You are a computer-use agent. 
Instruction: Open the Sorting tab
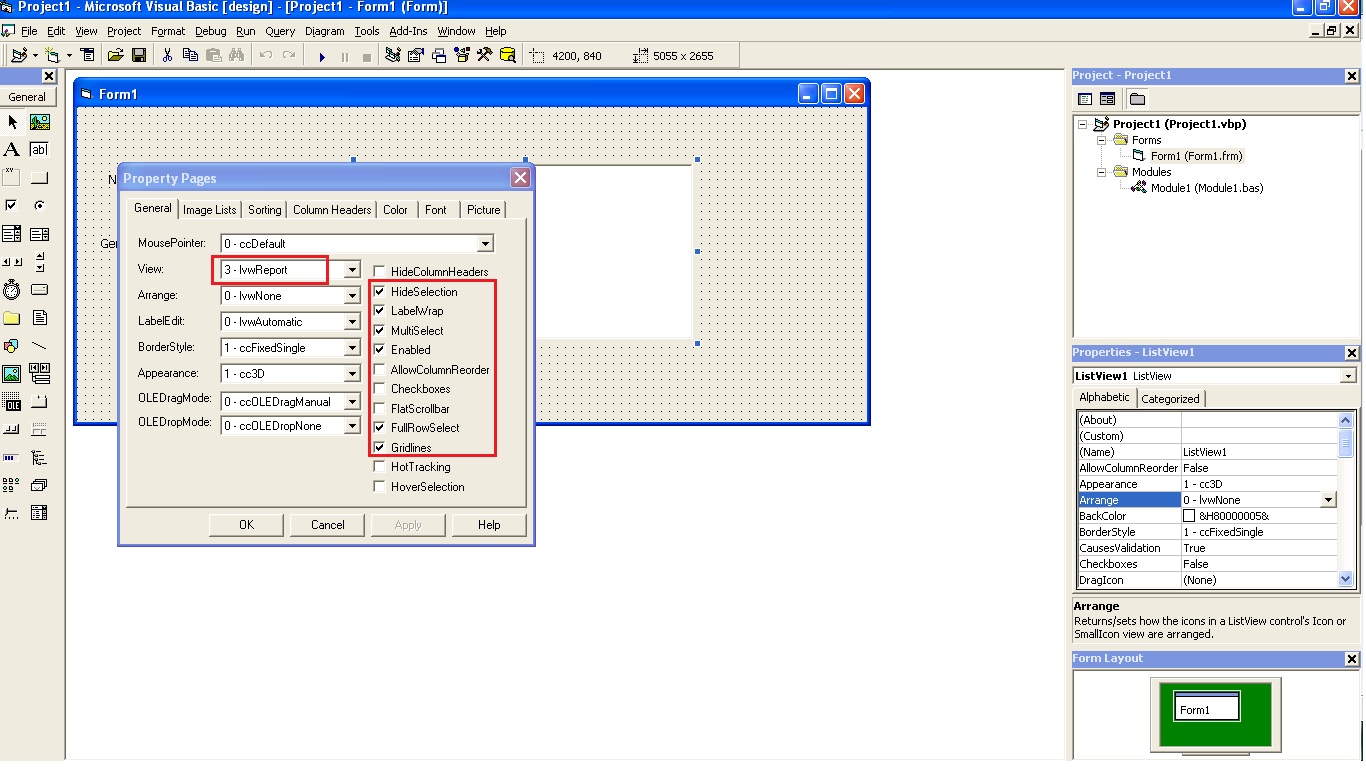pos(265,210)
